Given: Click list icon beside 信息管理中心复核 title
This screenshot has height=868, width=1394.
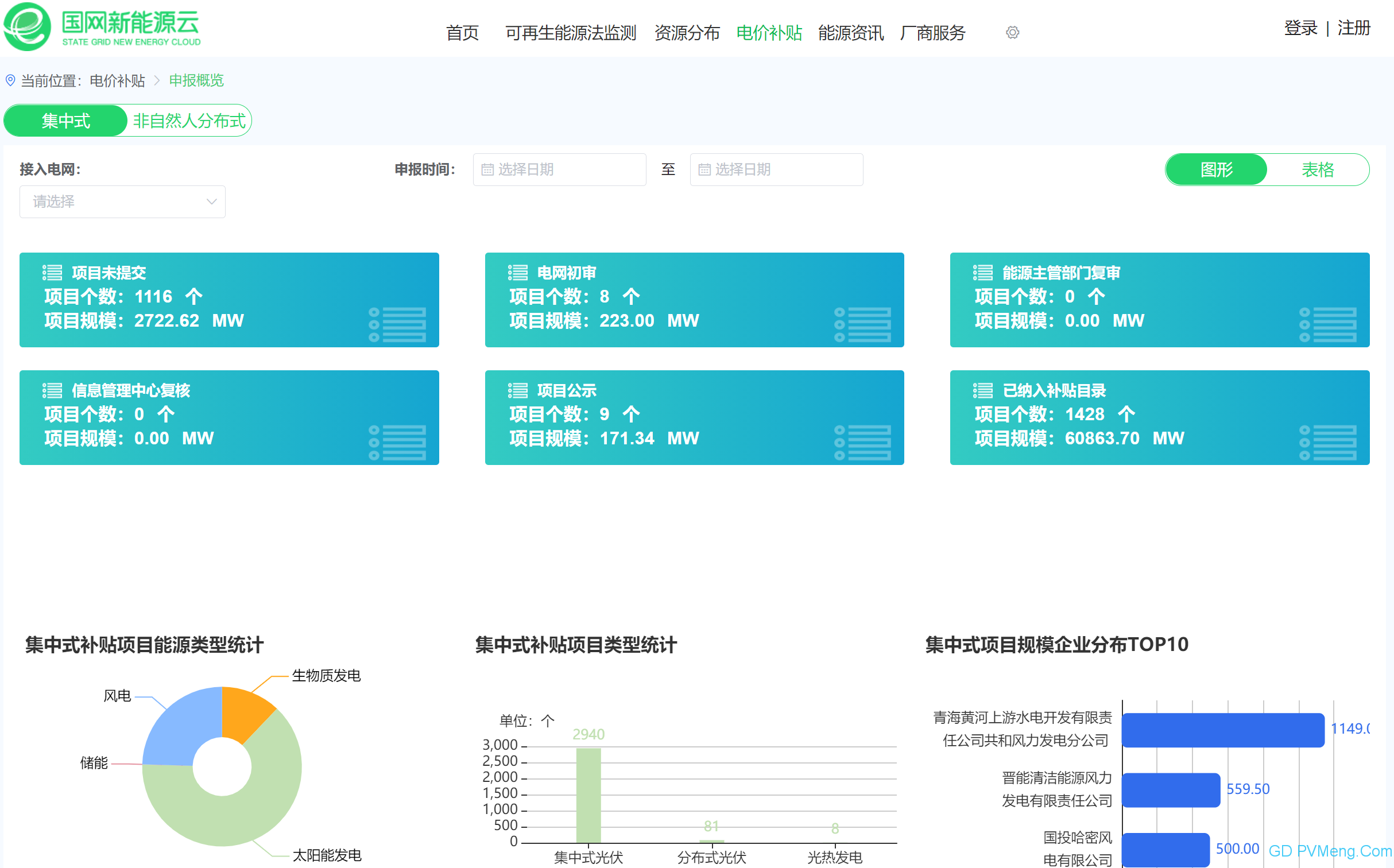Looking at the screenshot, I should (52, 390).
